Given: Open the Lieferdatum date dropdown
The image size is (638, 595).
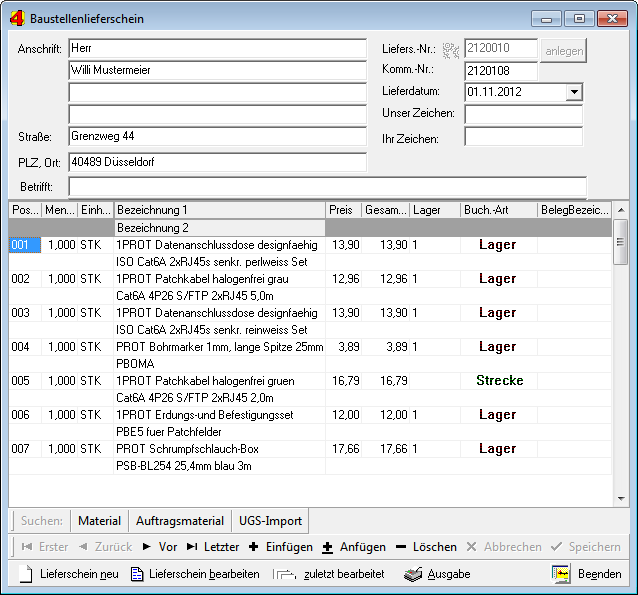Looking at the screenshot, I should [573, 92].
